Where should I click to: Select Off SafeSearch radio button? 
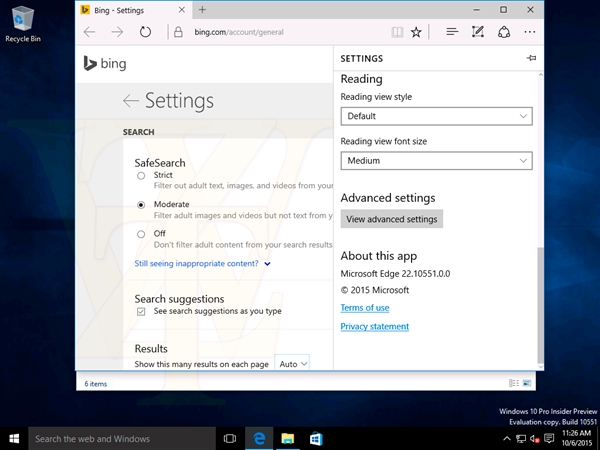pyautogui.click(x=141, y=234)
